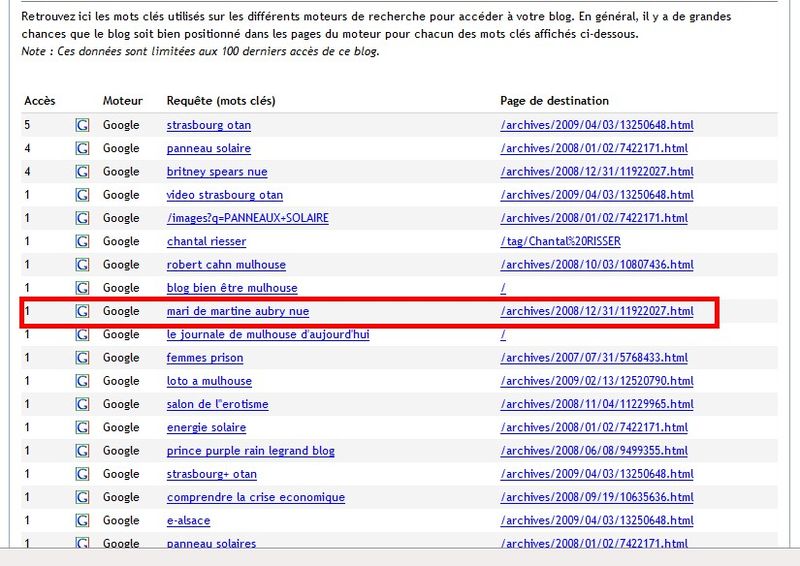Click Google icon in 'comprendre la crise economique' row
Image resolution: width=800 pixels, height=566 pixels.
82,497
